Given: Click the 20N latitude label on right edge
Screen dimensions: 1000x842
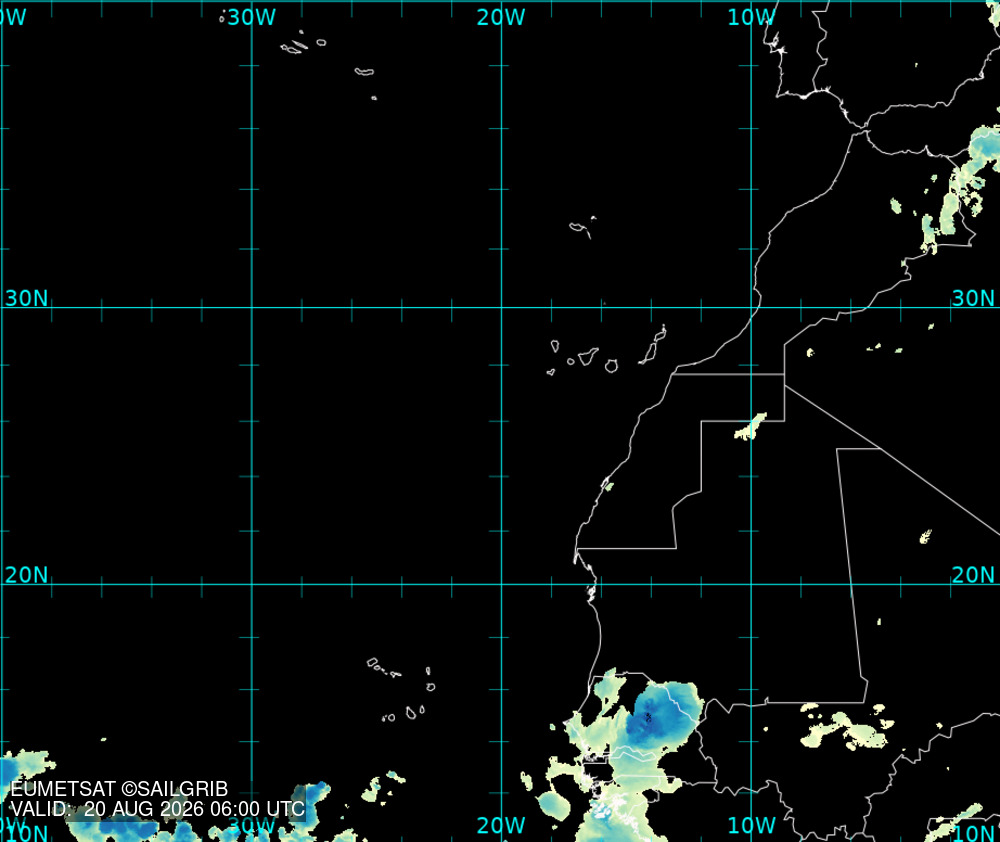Looking at the screenshot, I should pos(973,575).
